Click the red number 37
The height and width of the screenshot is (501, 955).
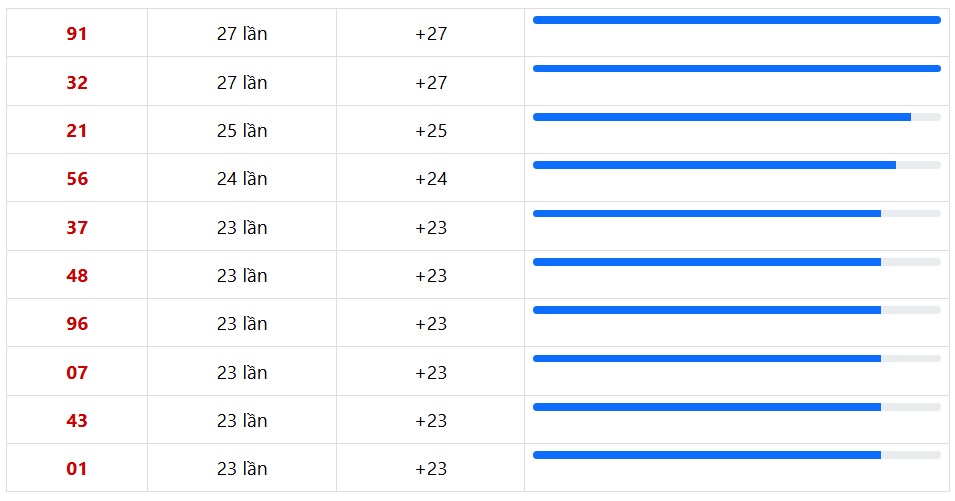(77, 227)
